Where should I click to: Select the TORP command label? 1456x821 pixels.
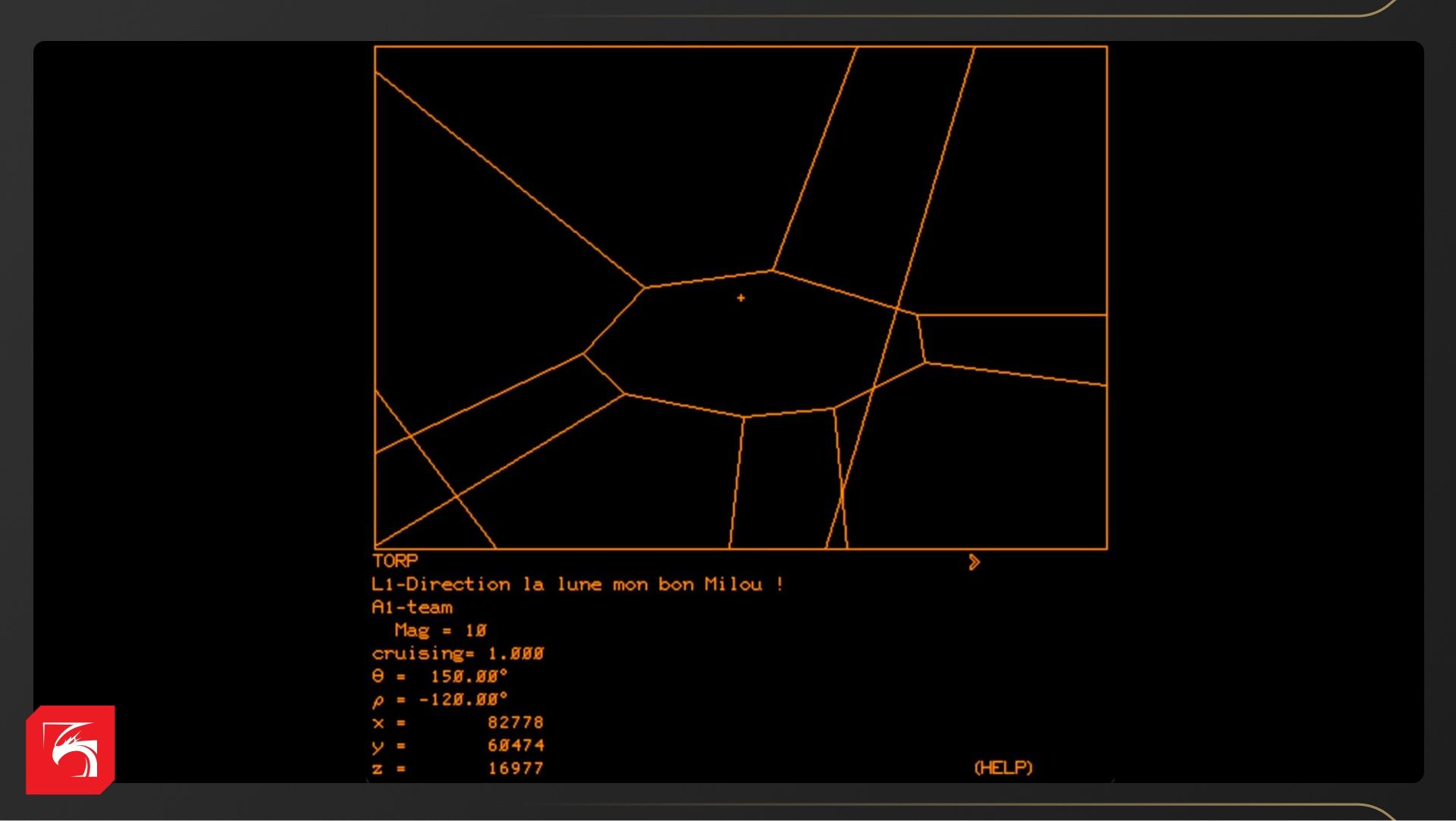point(394,561)
